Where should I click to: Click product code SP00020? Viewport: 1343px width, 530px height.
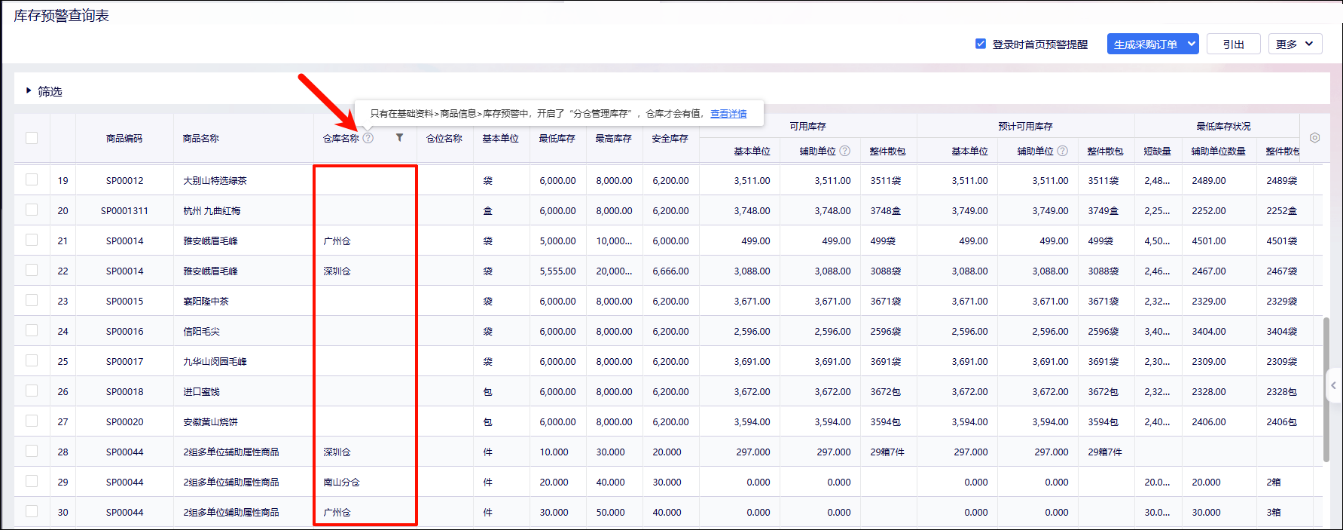point(124,422)
